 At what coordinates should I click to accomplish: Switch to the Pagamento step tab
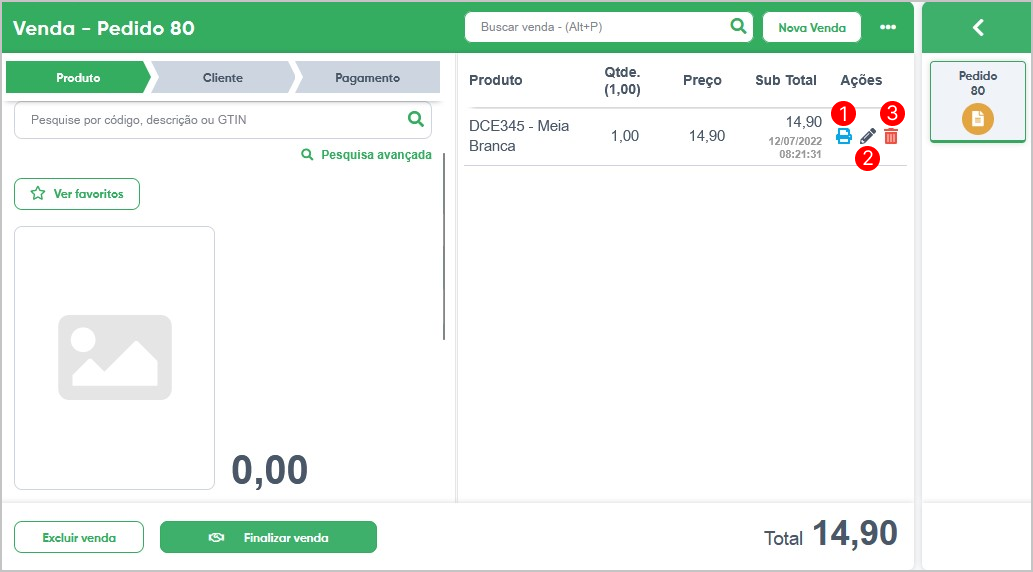(368, 77)
